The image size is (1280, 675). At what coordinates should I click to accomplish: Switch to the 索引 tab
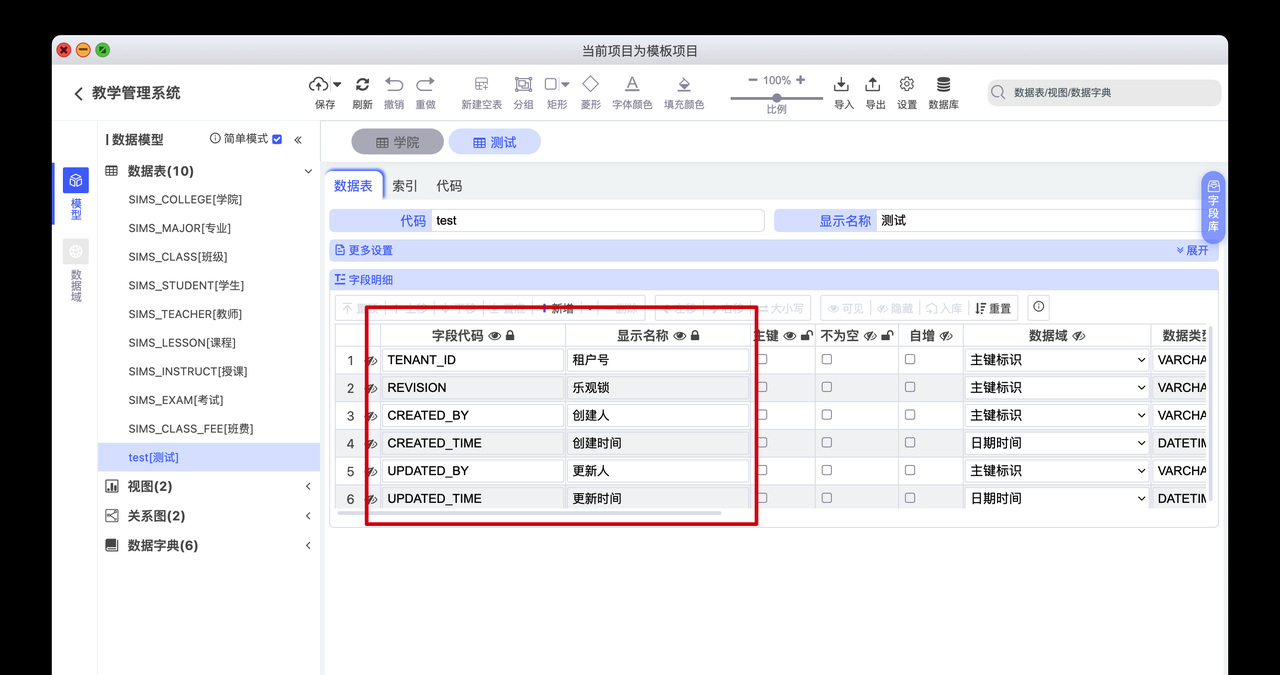404,185
